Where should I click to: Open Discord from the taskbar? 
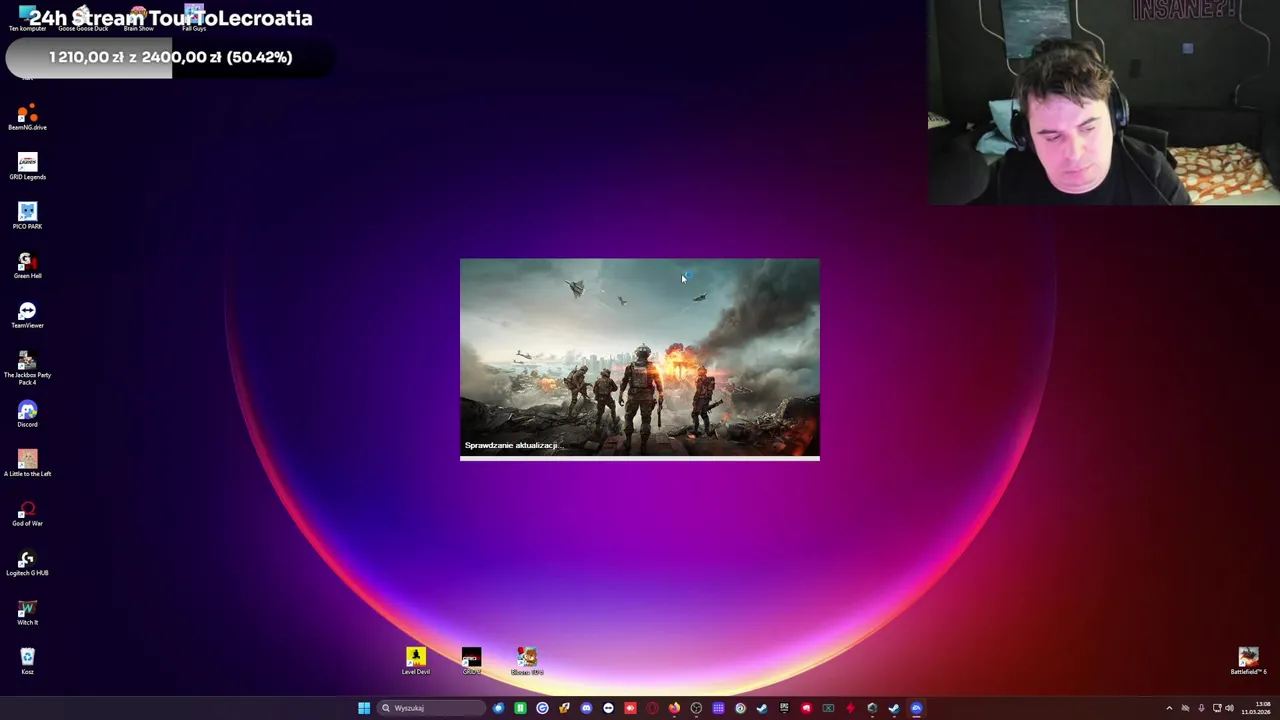coord(586,708)
